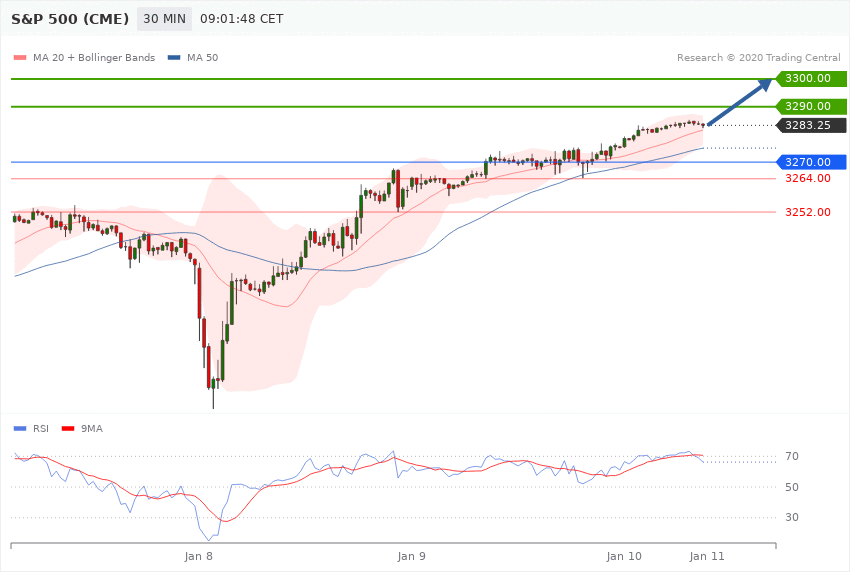Viewport: 850px width, 576px height.
Task: Click the 09:01:48 CET timestamp
Action: [x=242, y=19]
